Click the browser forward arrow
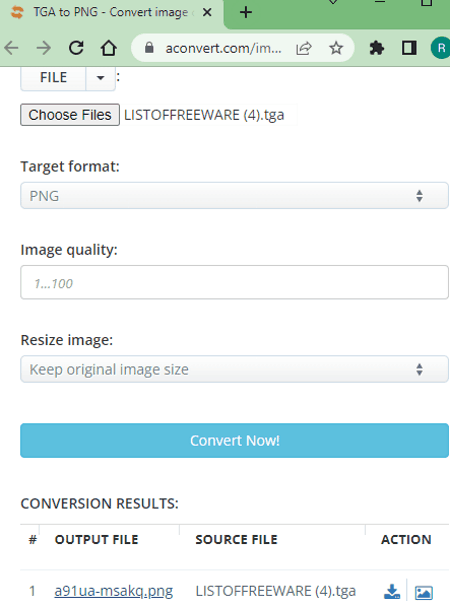450x607 pixels. (x=43, y=48)
